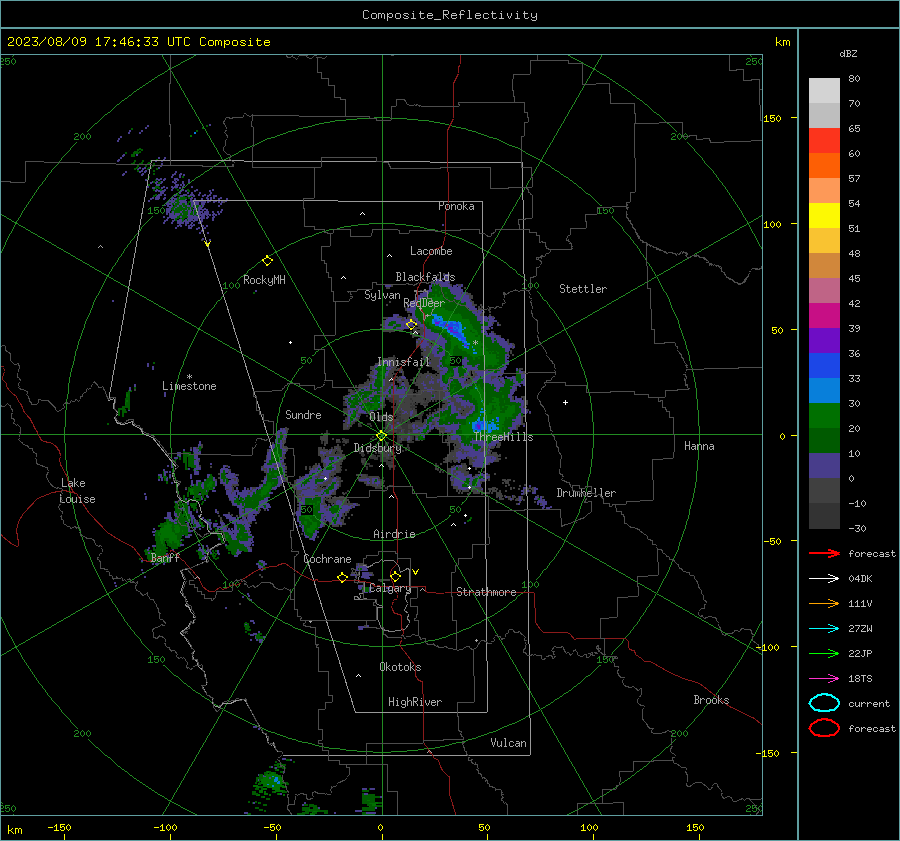Screen dimensions: 900x841
Task: Click the Okotoks label
Action: [400, 667]
